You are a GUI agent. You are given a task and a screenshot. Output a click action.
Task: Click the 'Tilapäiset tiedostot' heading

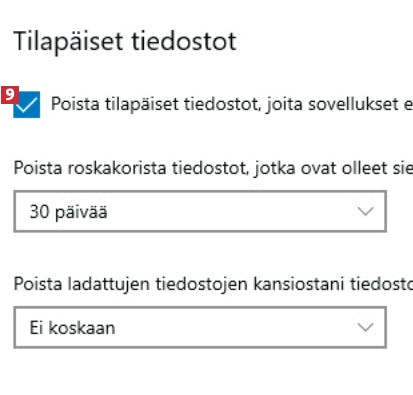pyautogui.click(x=125, y=42)
